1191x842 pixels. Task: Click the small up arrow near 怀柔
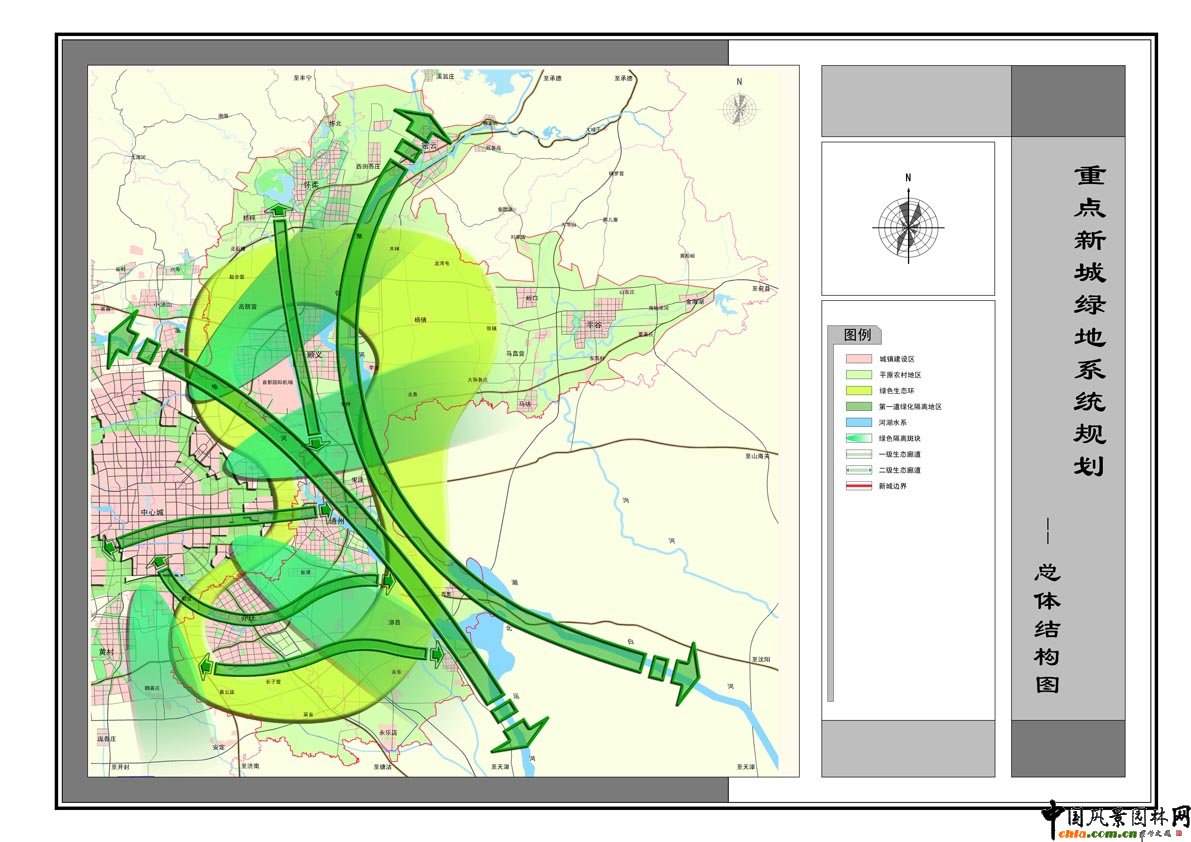click(281, 210)
